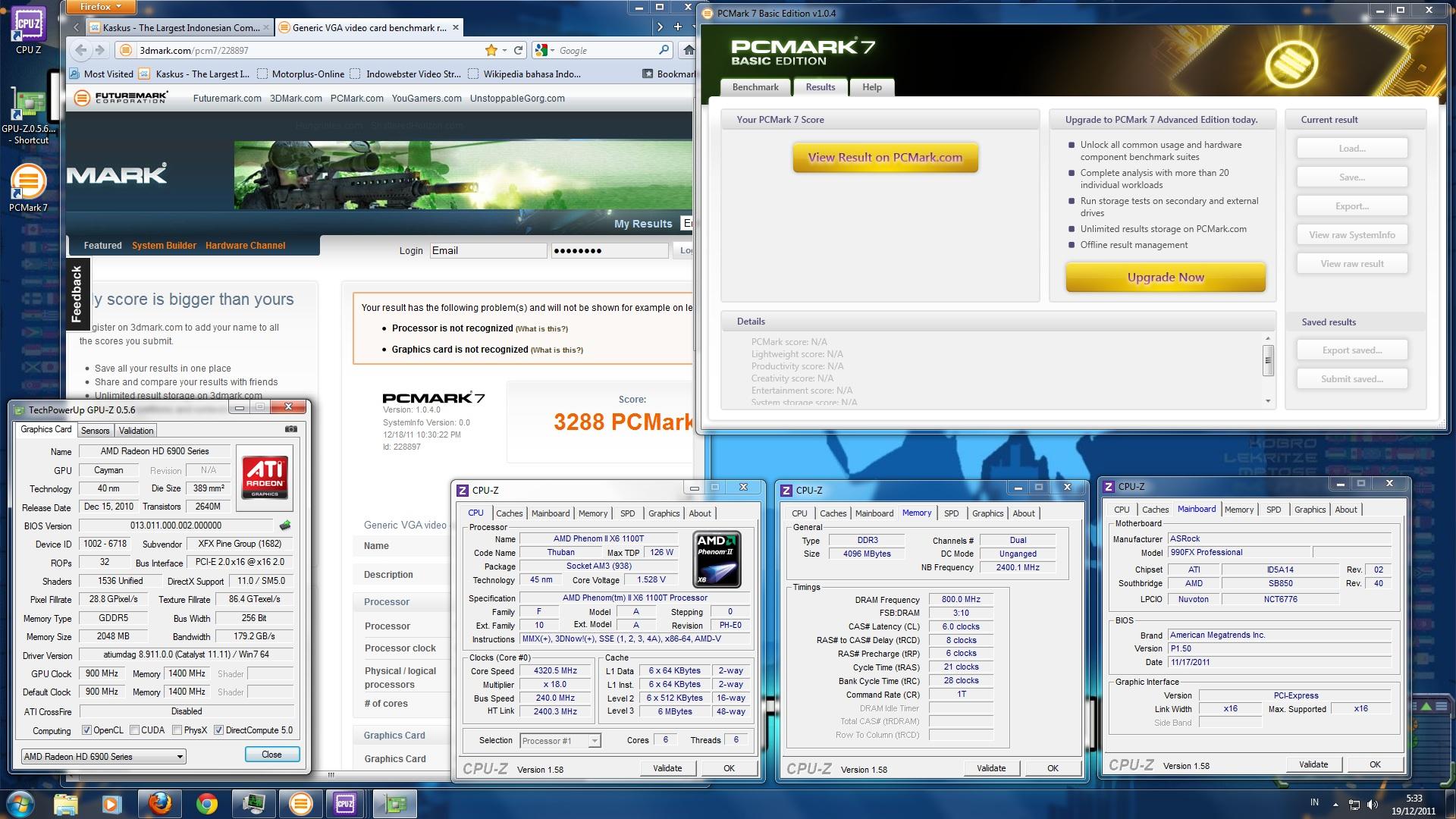Open Windows Start menu
Screen dimensions: 1456x819
click(20, 803)
